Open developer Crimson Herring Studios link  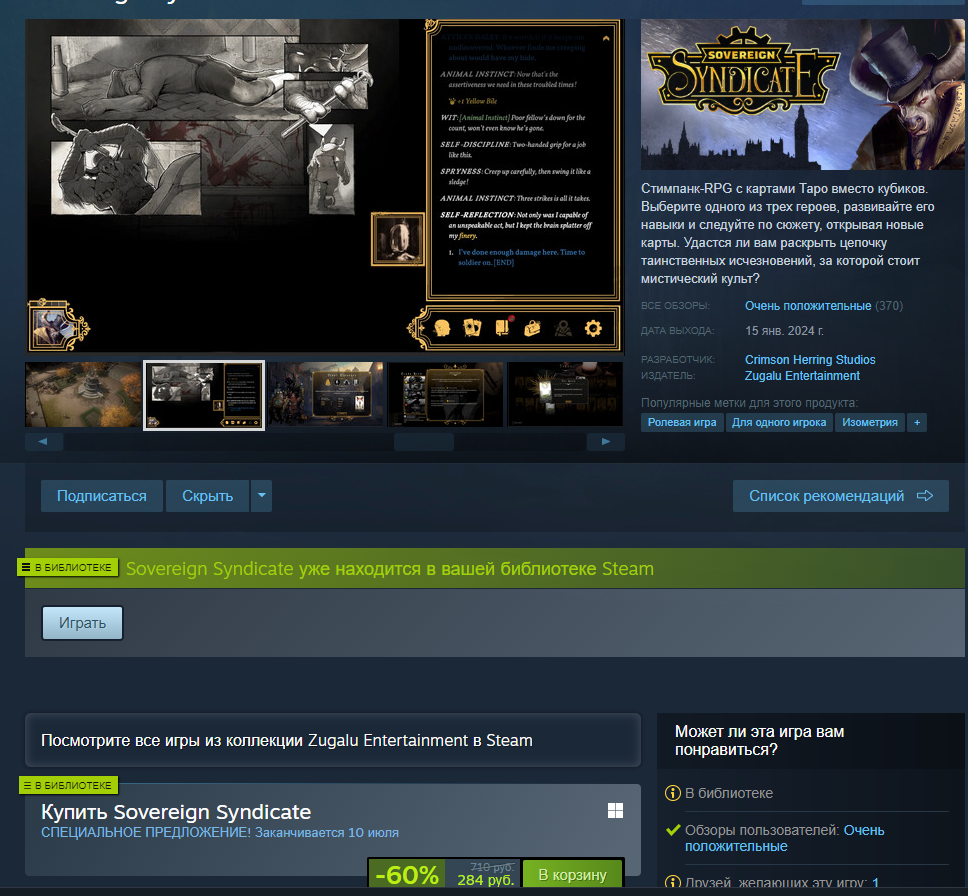tap(810, 359)
